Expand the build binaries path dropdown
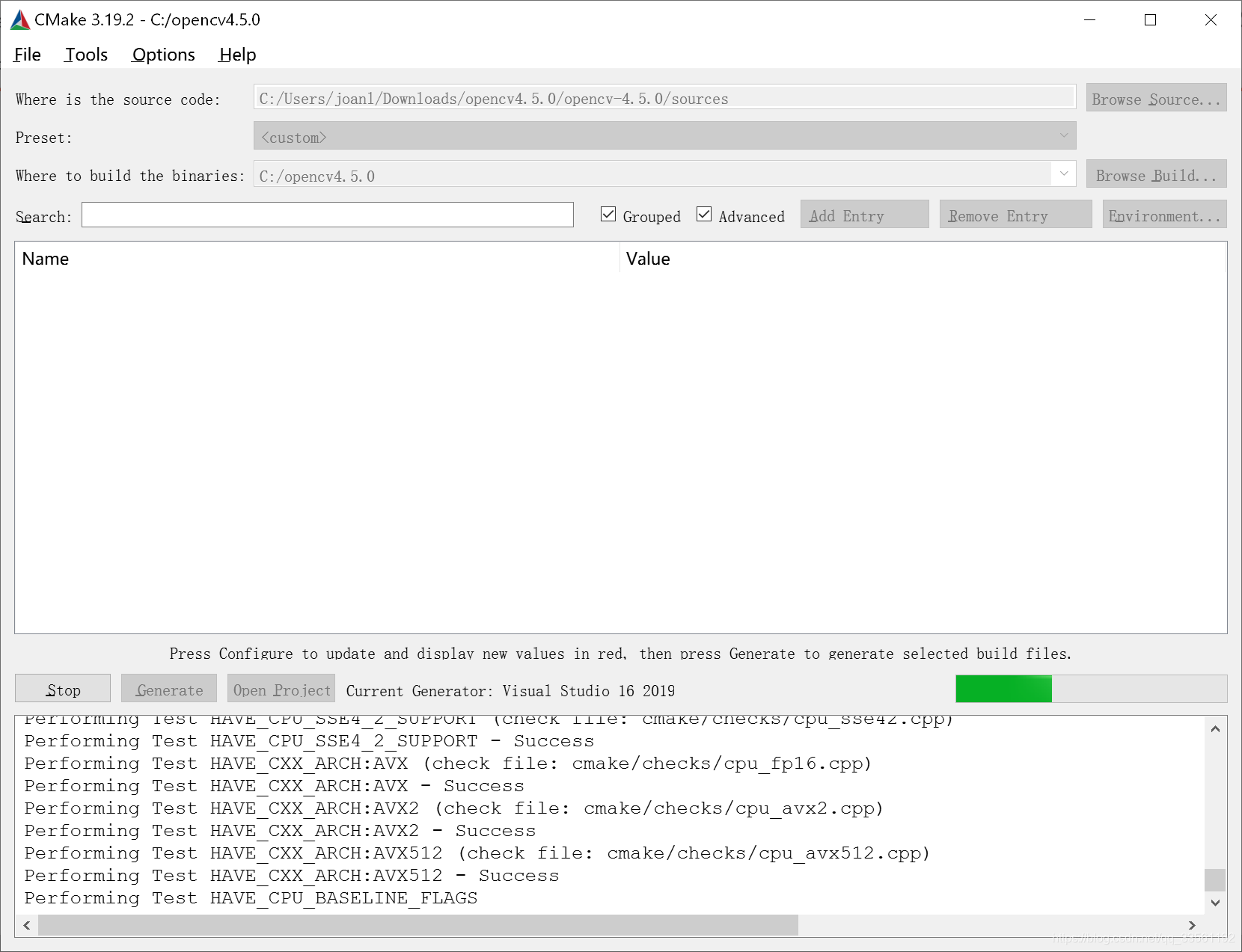This screenshot has width=1242, height=952. point(1065,174)
